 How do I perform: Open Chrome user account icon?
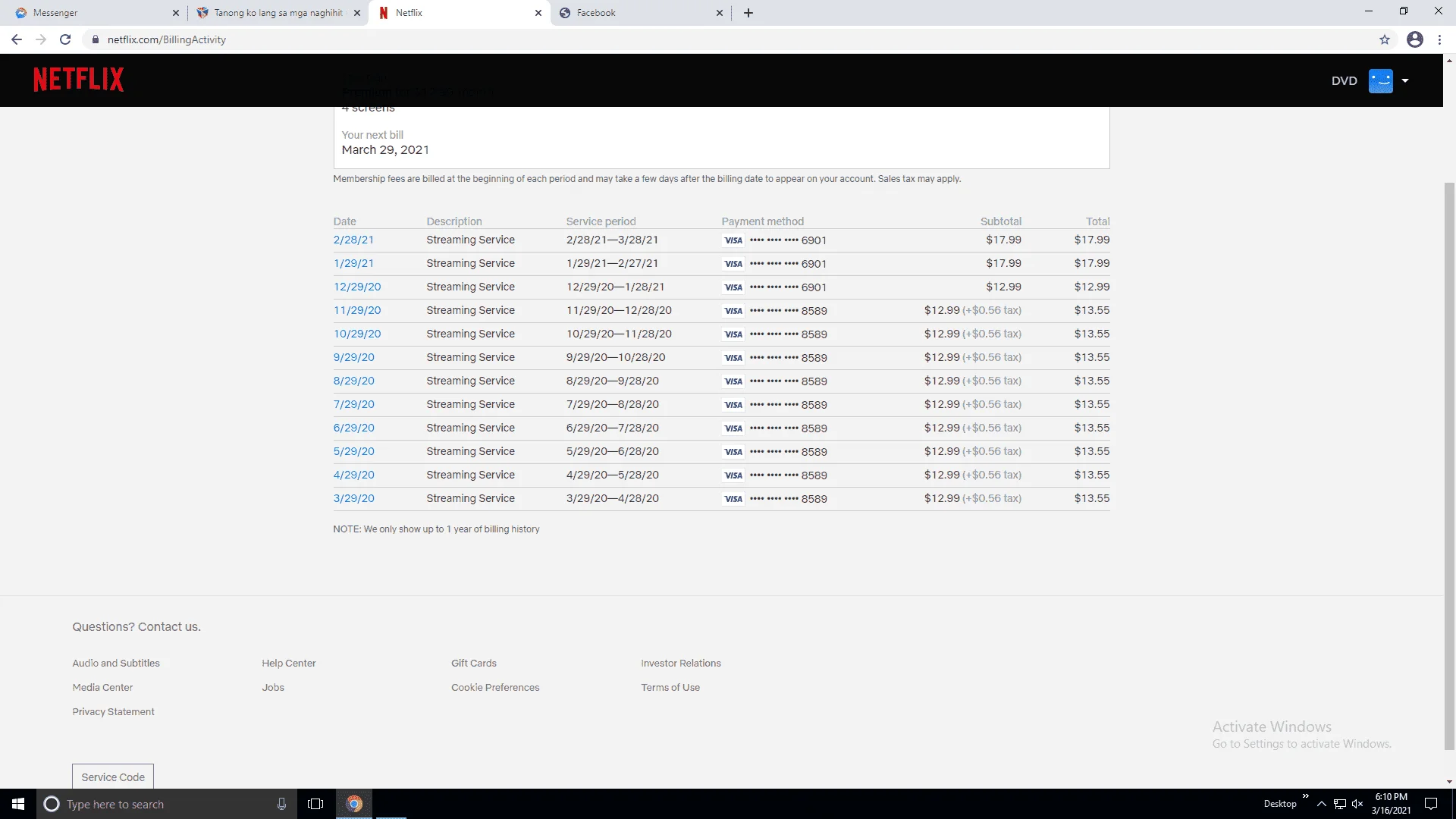coord(1415,39)
